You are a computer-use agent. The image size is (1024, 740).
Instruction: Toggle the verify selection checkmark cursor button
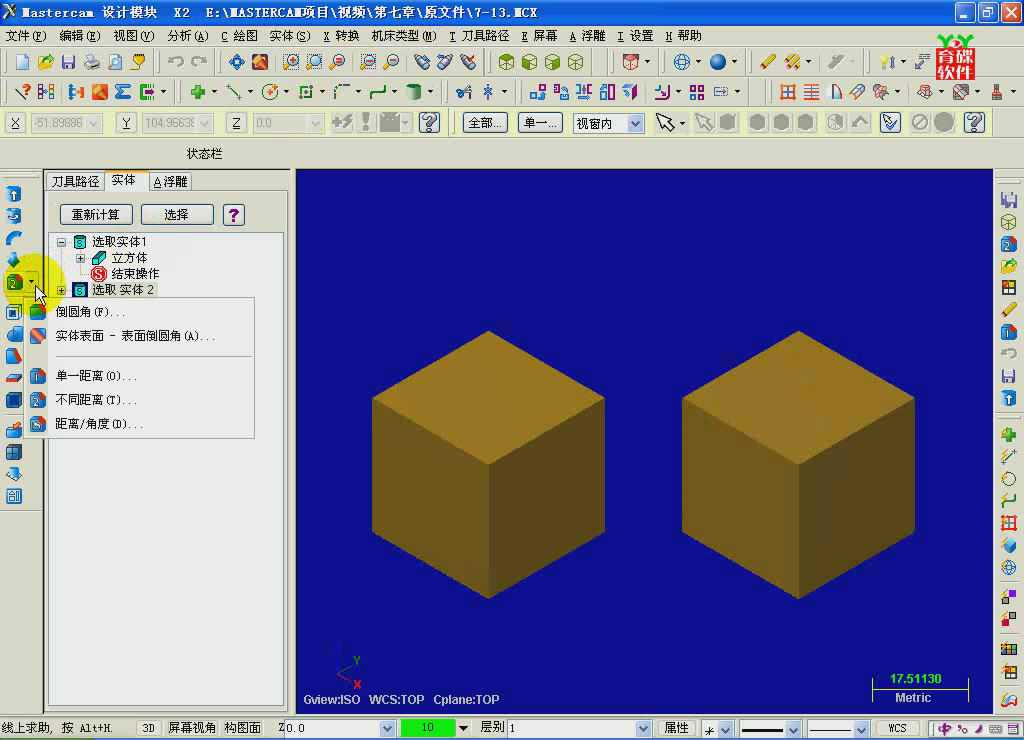click(x=890, y=123)
